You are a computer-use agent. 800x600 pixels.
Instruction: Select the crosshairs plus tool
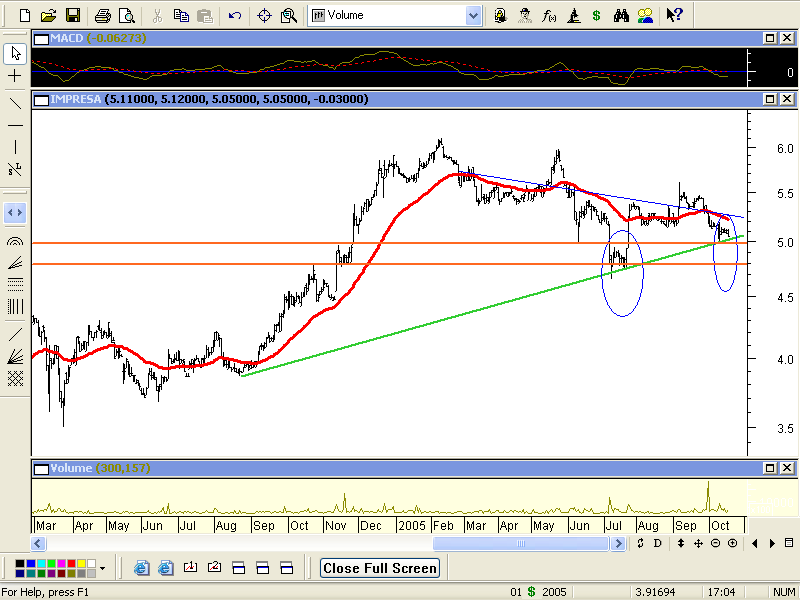(15, 76)
